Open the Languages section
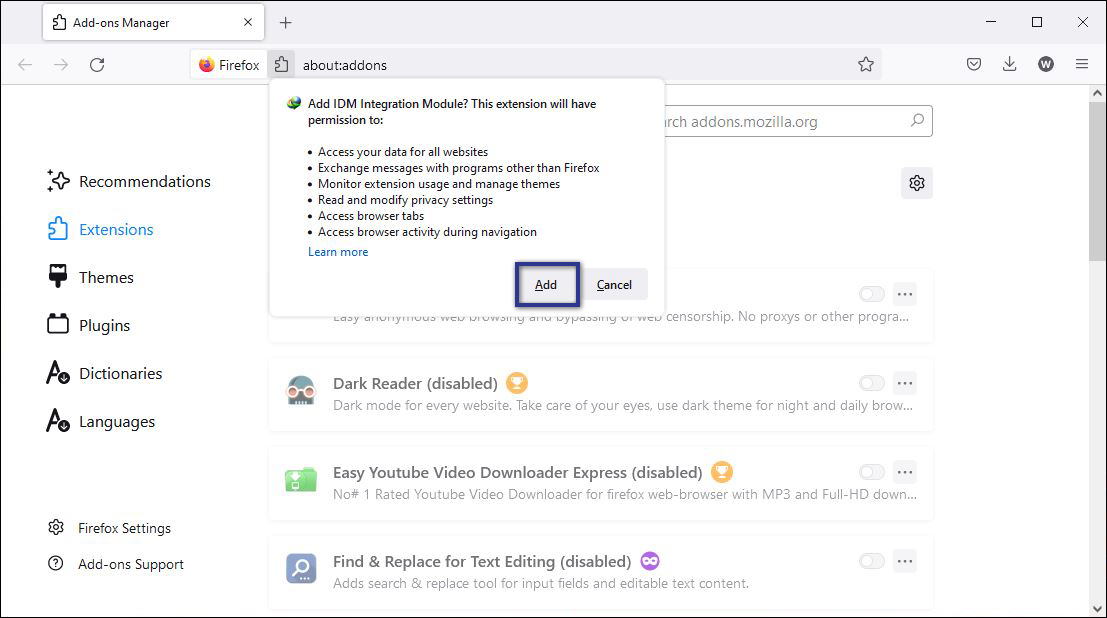1107x618 pixels. [117, 421]
